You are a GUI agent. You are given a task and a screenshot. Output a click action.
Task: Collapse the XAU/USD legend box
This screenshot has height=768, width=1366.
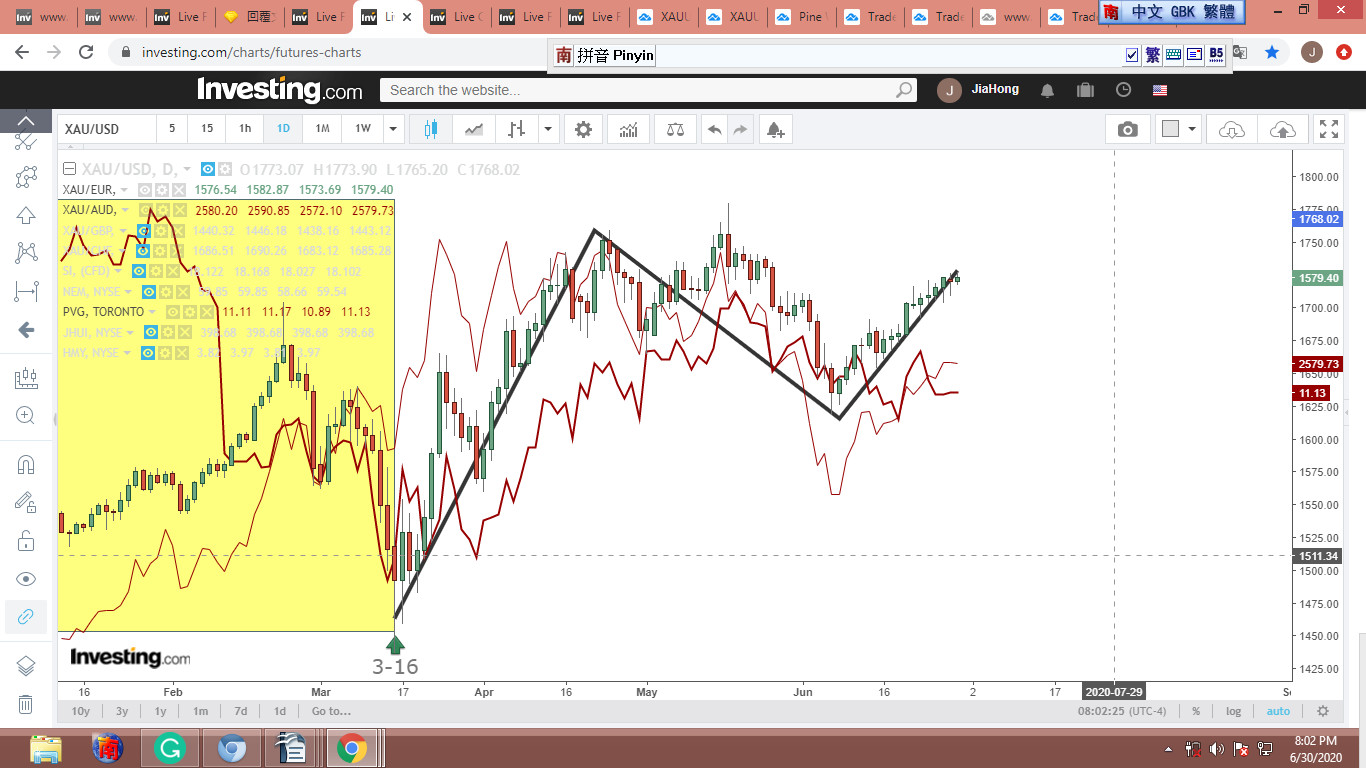69,170
